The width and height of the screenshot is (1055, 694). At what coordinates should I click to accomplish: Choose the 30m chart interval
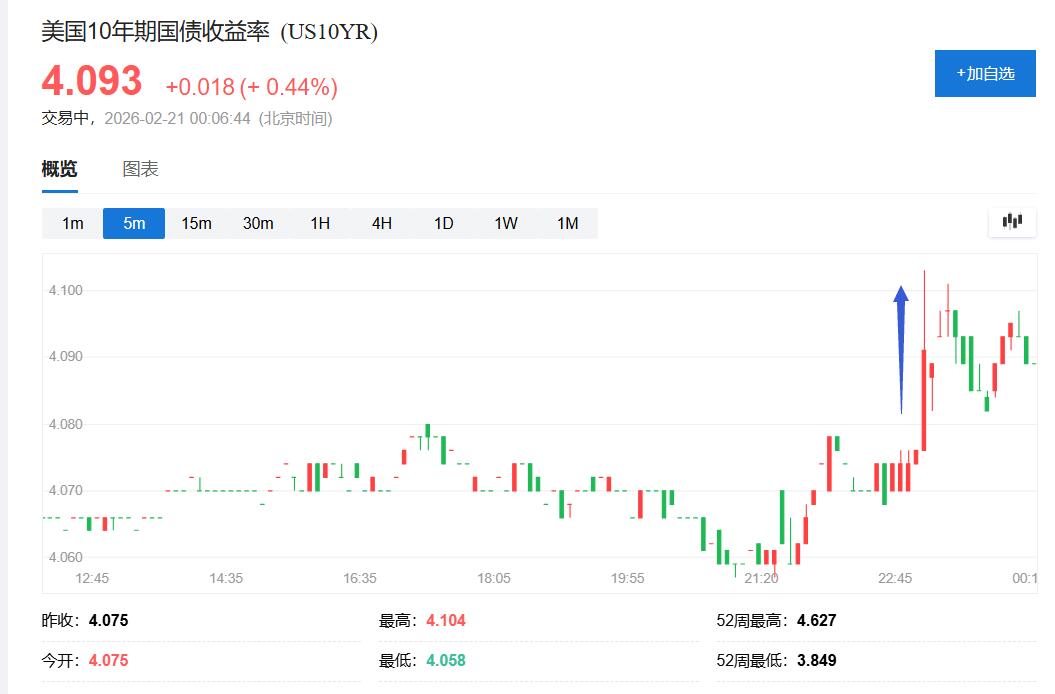[x=258, y=223]
